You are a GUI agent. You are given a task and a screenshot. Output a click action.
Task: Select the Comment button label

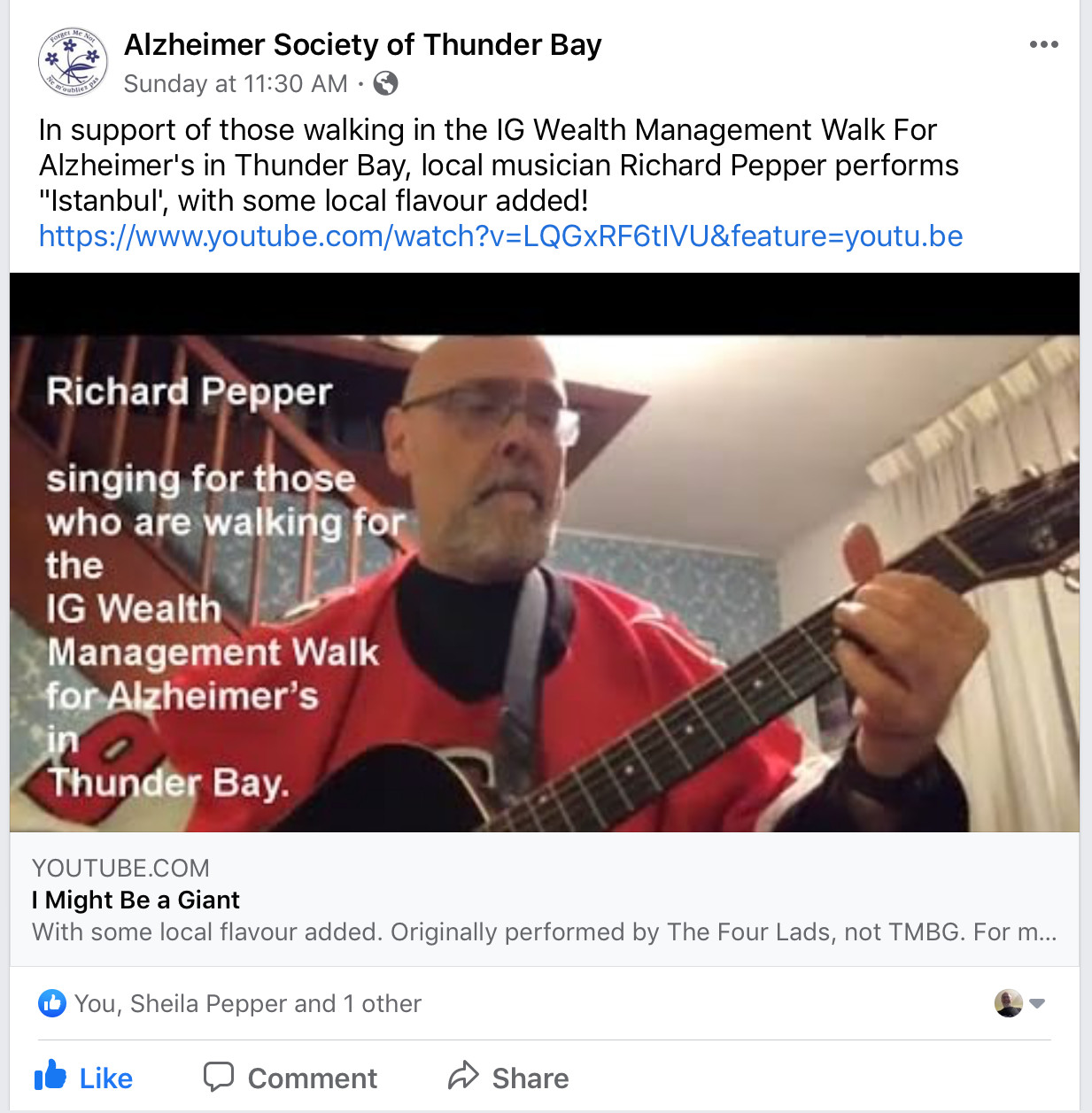pos(313,1078)
